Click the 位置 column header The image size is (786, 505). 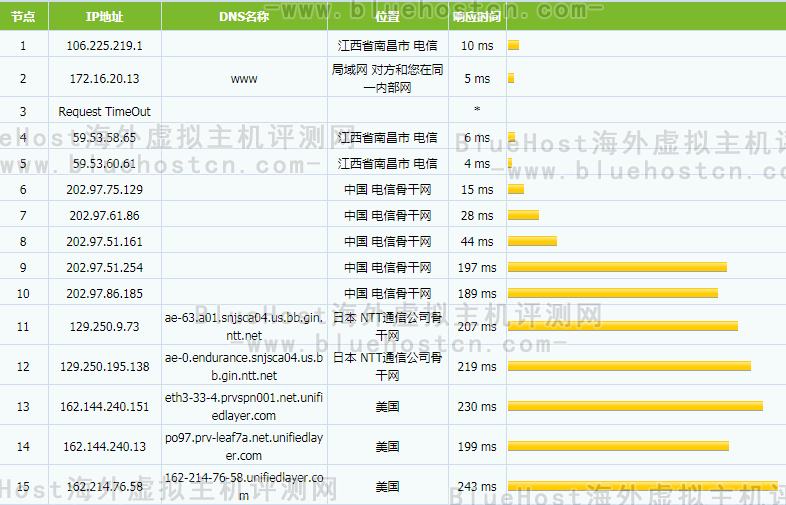point(387,17)
